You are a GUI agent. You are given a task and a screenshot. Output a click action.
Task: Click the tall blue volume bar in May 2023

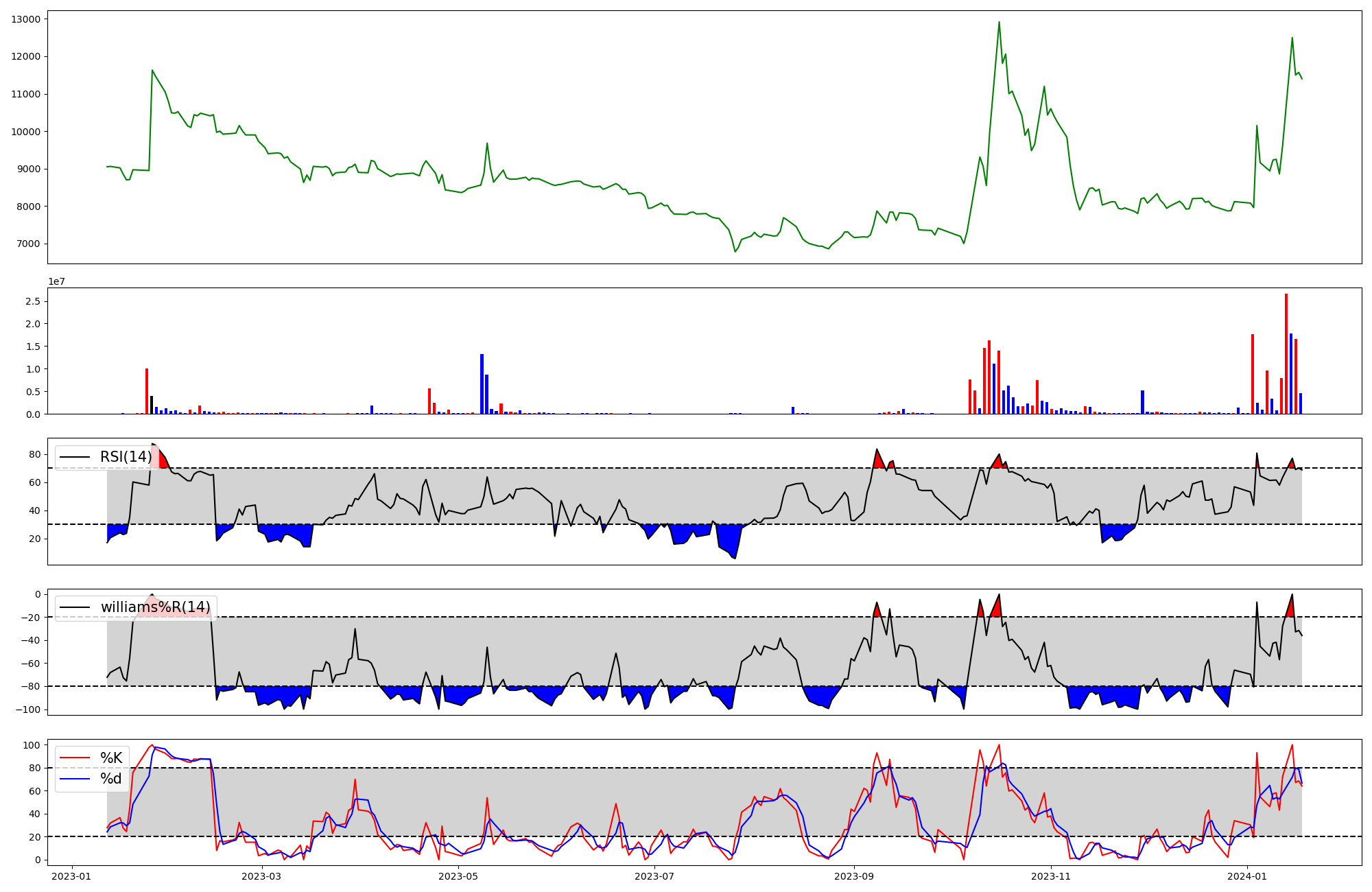(x=482, y=384)
